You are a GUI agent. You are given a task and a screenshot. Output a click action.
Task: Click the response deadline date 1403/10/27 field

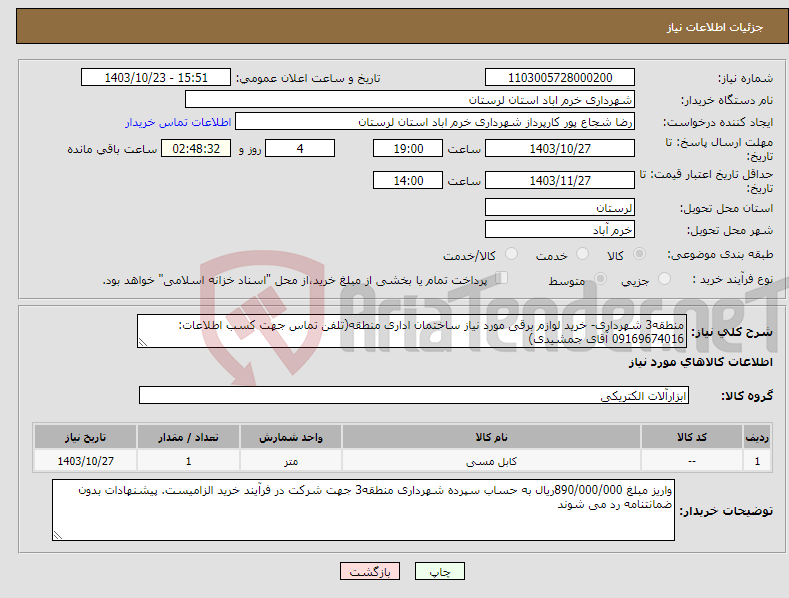560,148
